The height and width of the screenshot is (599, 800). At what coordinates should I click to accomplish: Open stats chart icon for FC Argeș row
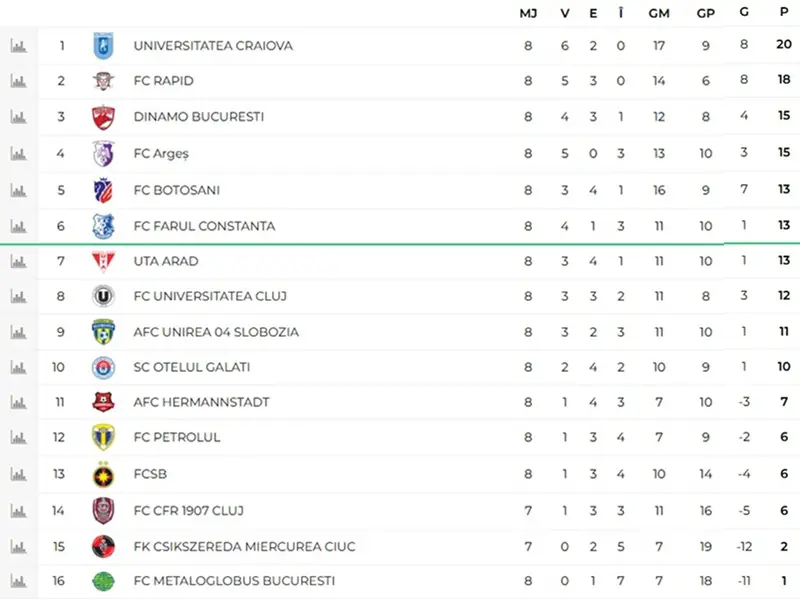pos(18,154)
